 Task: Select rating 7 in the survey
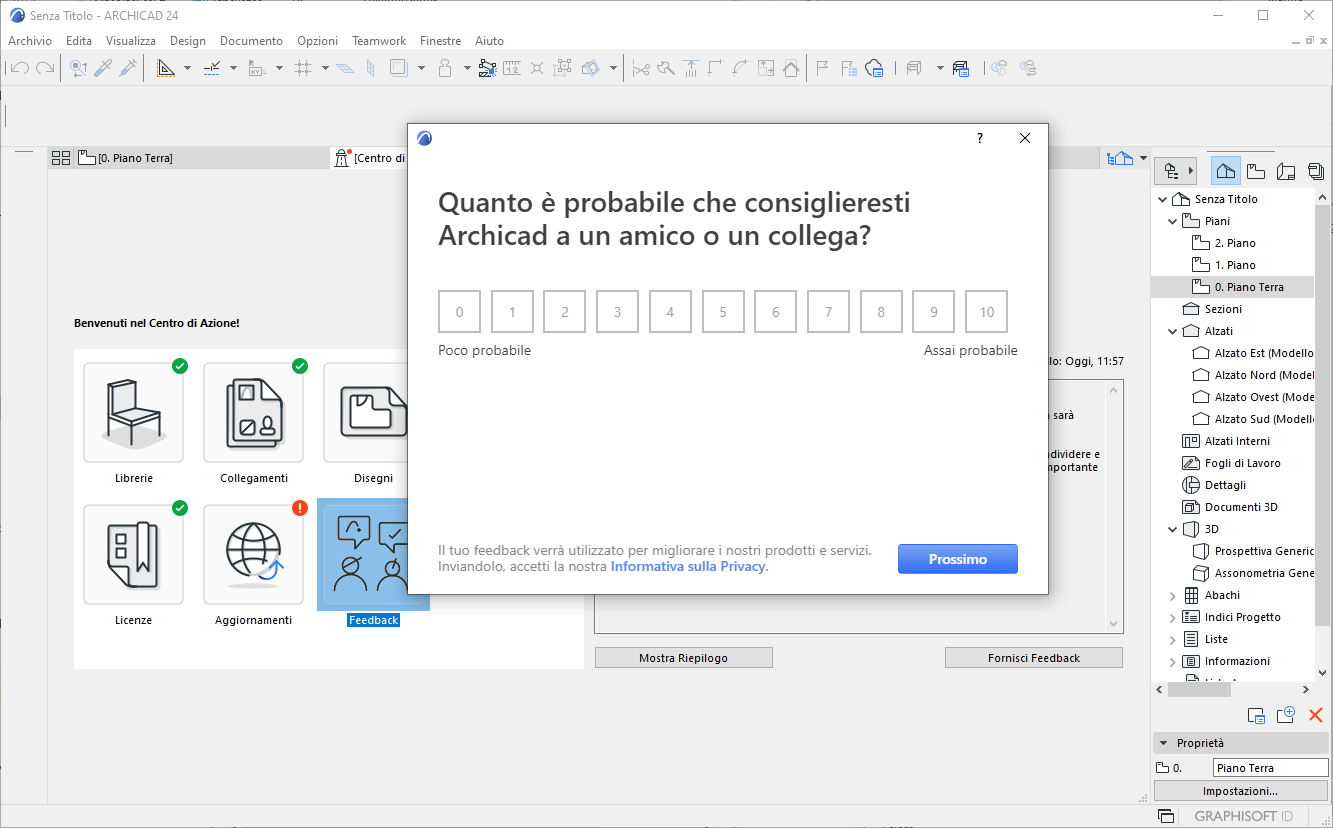pos(828,312)
